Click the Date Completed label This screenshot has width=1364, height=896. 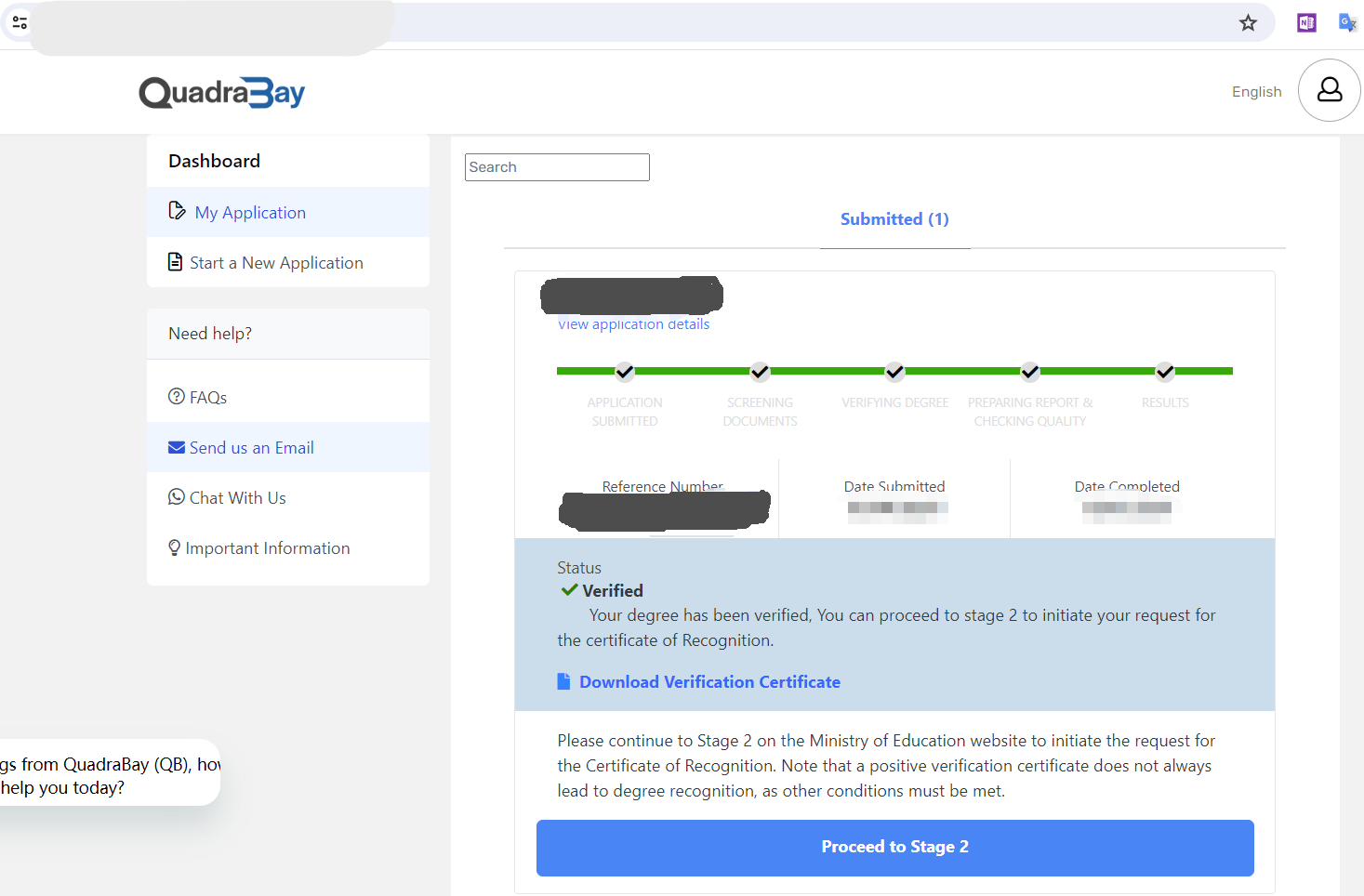1127,486
